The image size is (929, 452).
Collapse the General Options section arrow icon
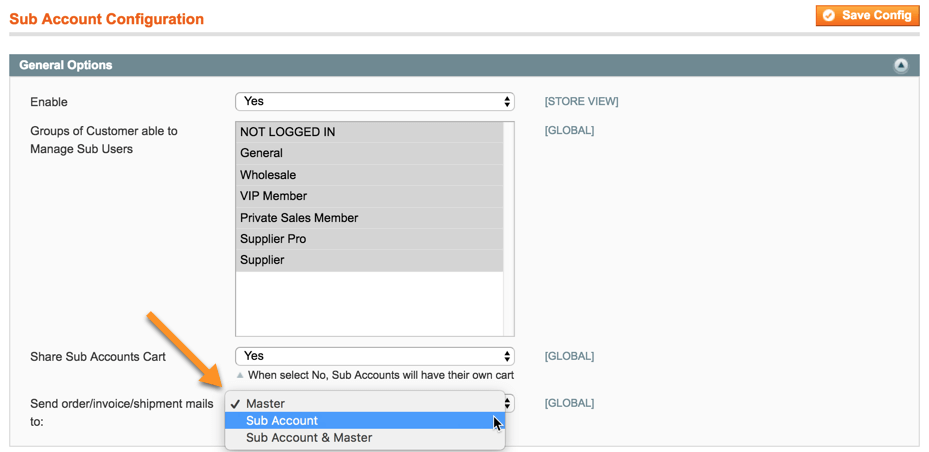pos(901,66)
